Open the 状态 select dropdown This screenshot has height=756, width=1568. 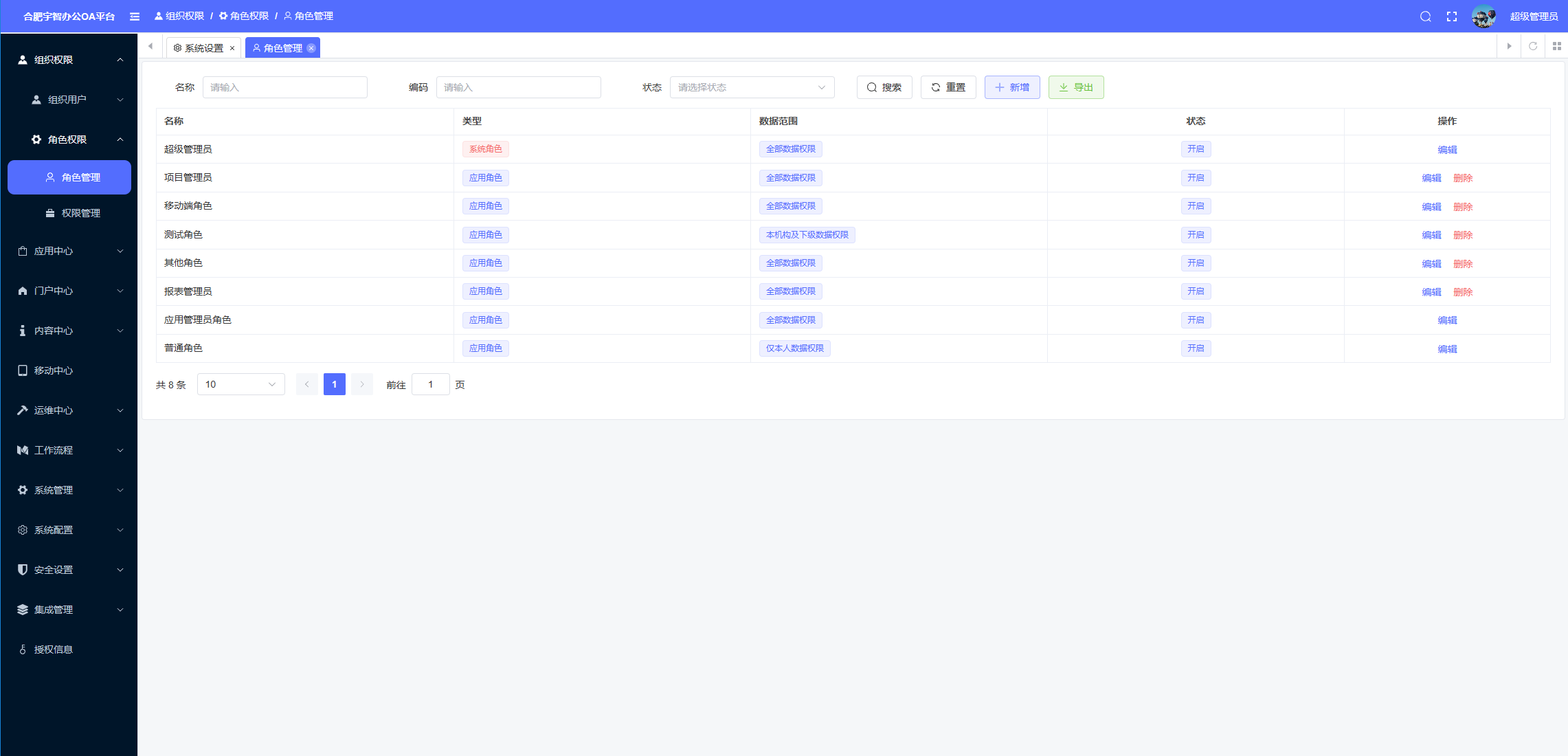coord(752,87)
